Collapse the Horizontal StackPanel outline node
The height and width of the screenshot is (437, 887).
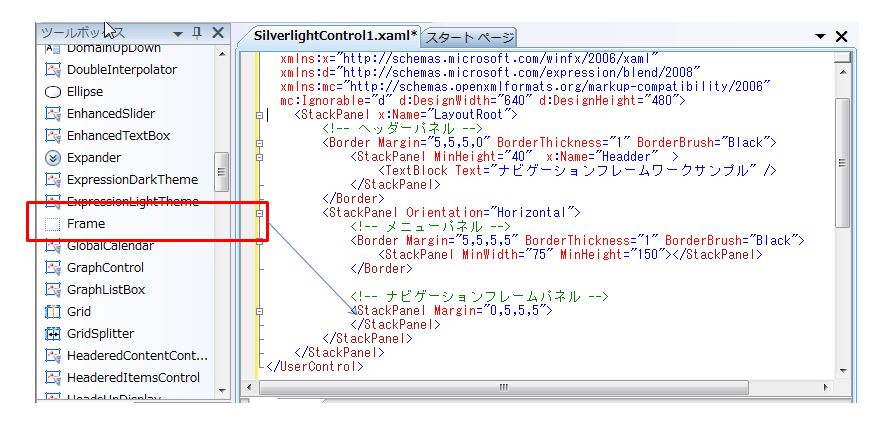[259, 213]
